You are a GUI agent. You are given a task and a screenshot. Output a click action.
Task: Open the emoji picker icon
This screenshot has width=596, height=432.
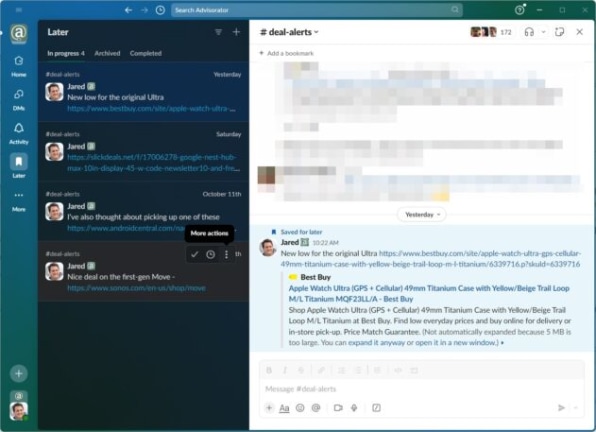[x=300, y=408]
